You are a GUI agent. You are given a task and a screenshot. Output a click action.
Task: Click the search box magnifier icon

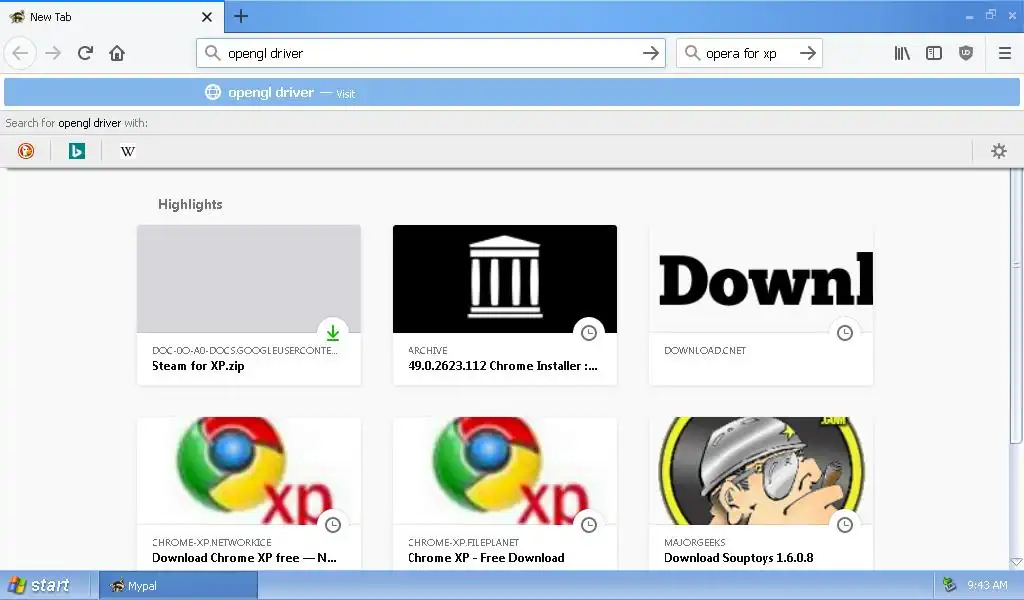coord(692,53)
